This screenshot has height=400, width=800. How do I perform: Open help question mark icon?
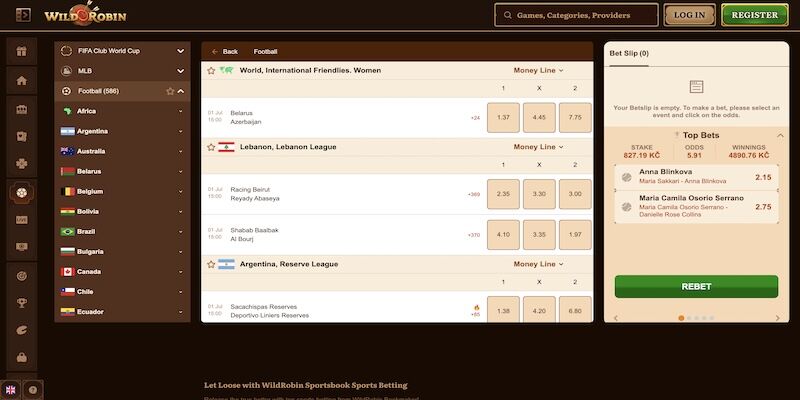click(x=33, y=390)
